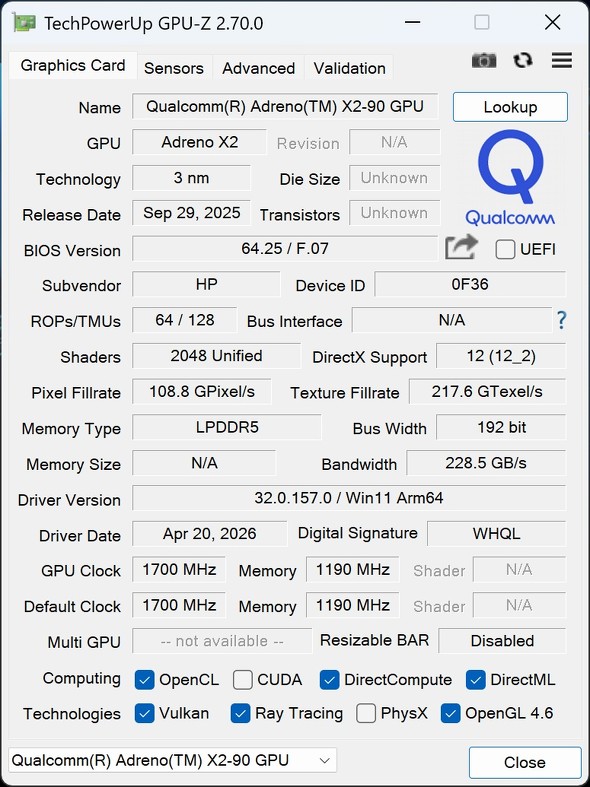
Task: Click the Digital Signature field WHQL
Action: [x=496, y=534]
